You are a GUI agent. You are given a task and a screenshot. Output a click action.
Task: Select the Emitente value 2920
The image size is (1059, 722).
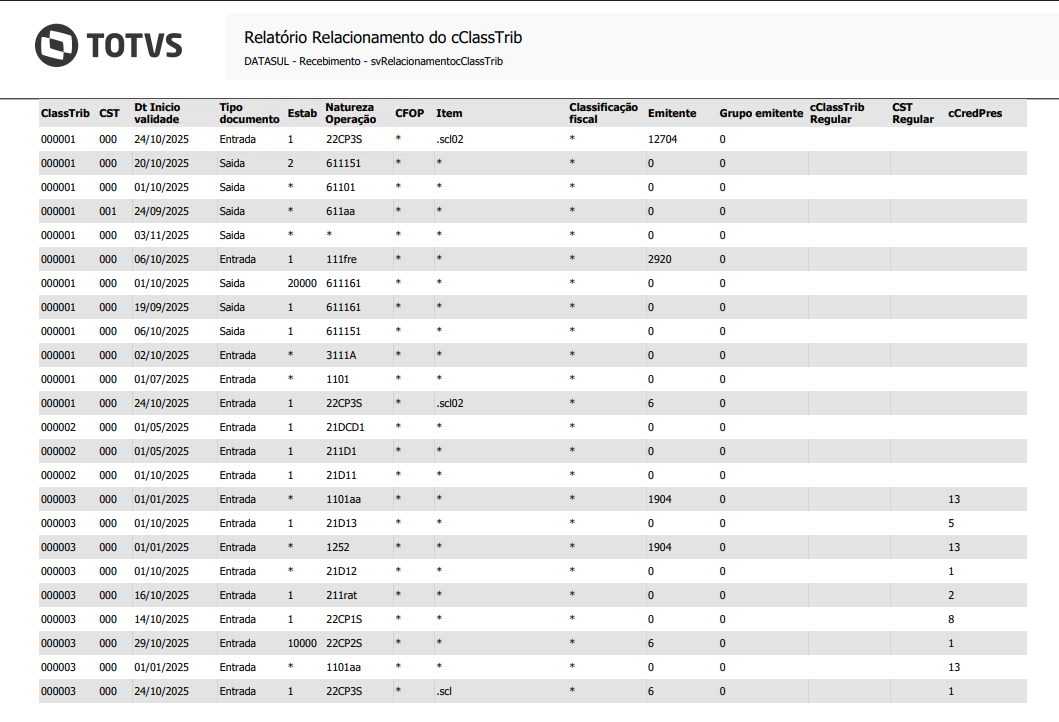[x=660, y=259]
